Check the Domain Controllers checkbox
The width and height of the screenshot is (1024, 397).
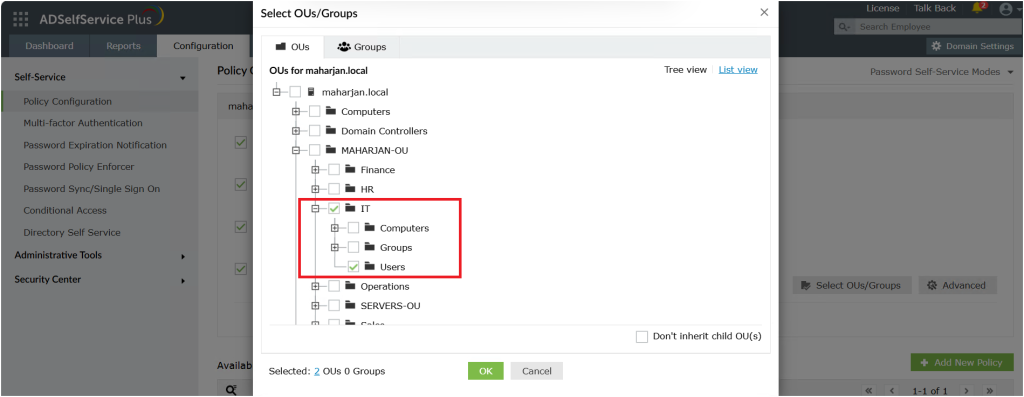coord(315,131)
